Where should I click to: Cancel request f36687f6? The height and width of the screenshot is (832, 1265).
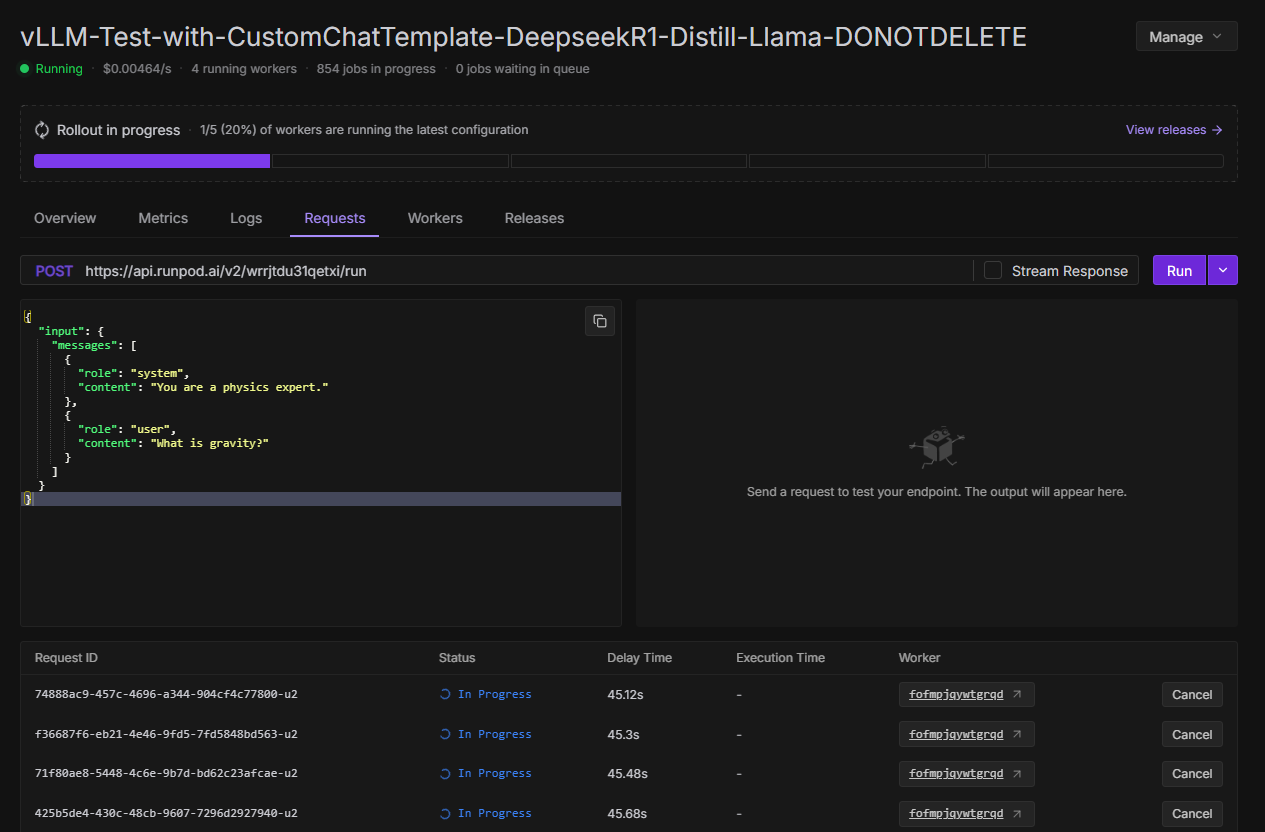[x=1192, y=734]
